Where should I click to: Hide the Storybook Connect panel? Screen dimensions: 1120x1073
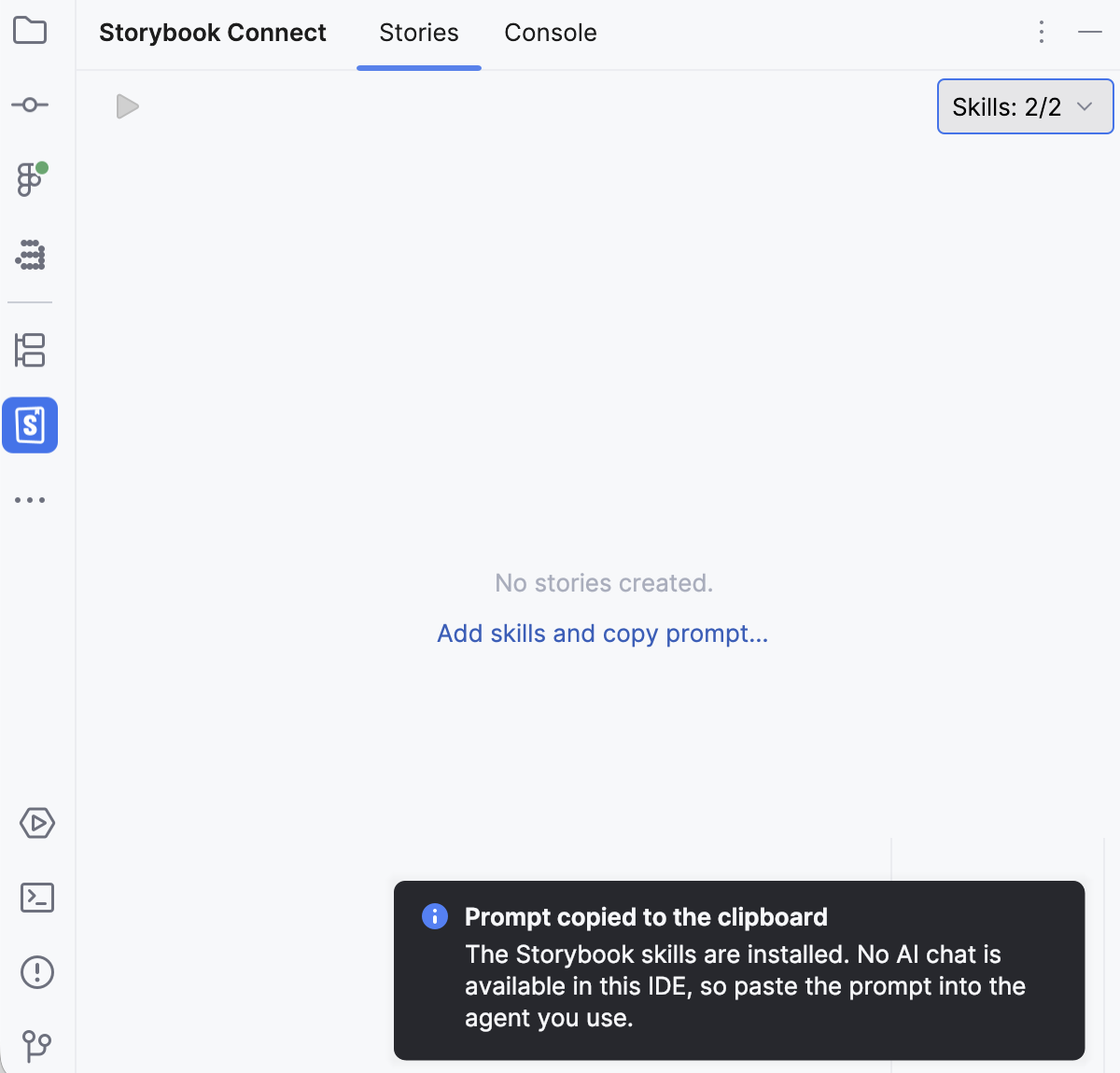(x=1090, y=33)
